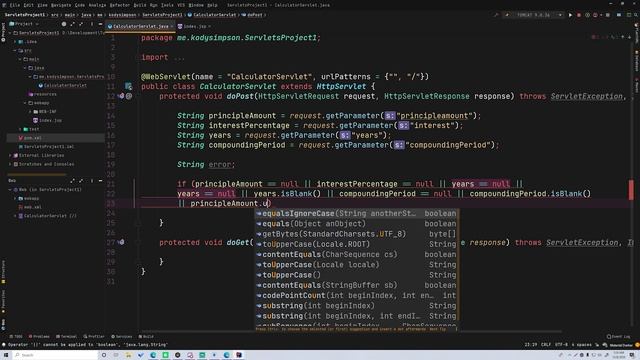The height and width of the screenshot is (360, 640).
Task: Click the principleamount string literal in the code
Action: (433, 116)
